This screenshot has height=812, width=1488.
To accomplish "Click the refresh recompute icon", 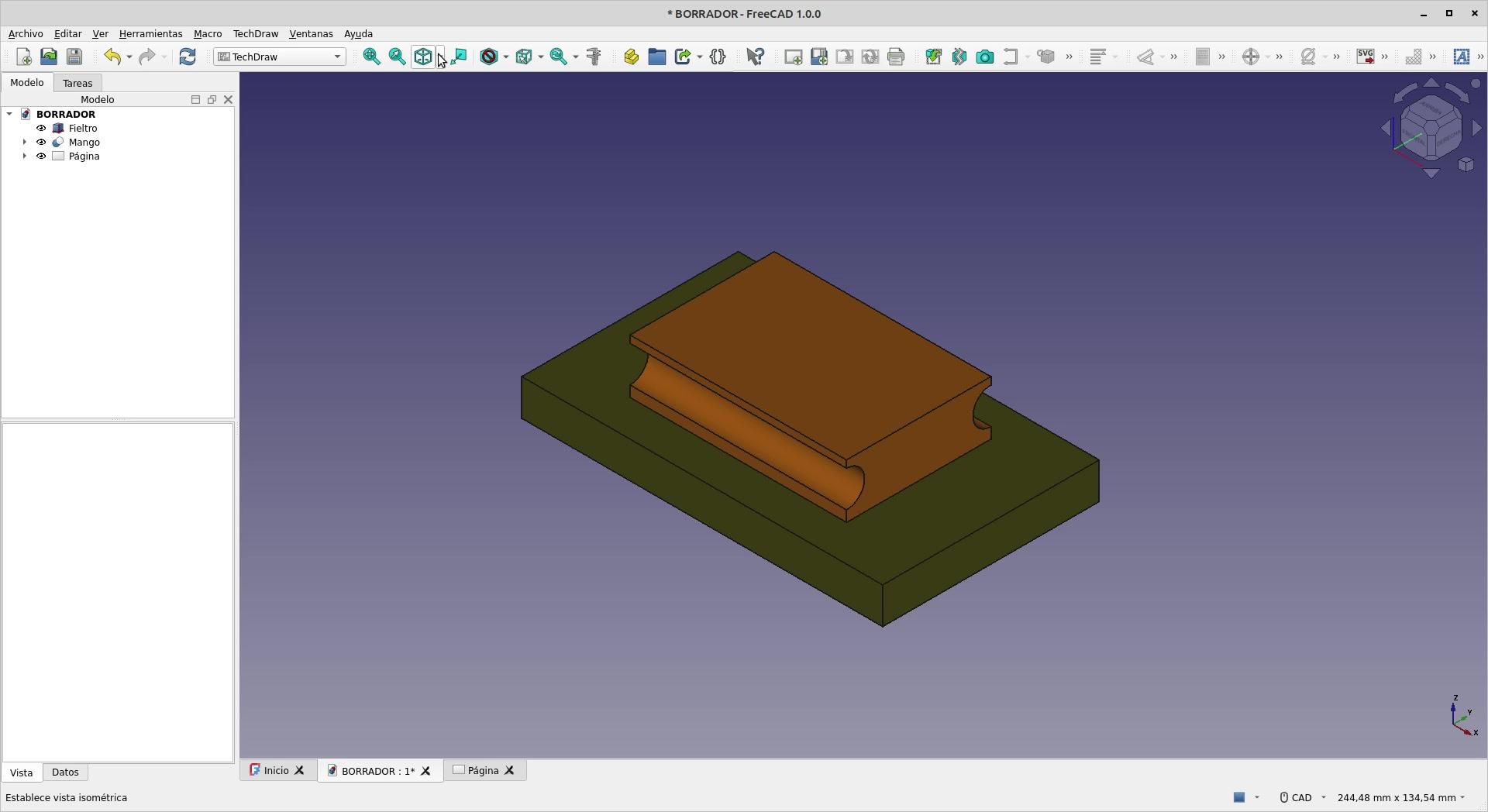I will (188, 57).
